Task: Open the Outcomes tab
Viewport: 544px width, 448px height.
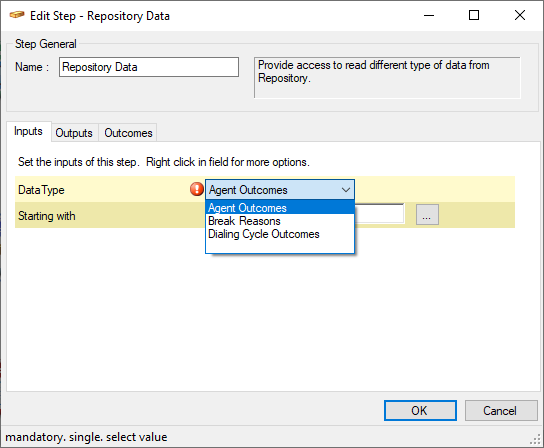Action: pos(128,133)
